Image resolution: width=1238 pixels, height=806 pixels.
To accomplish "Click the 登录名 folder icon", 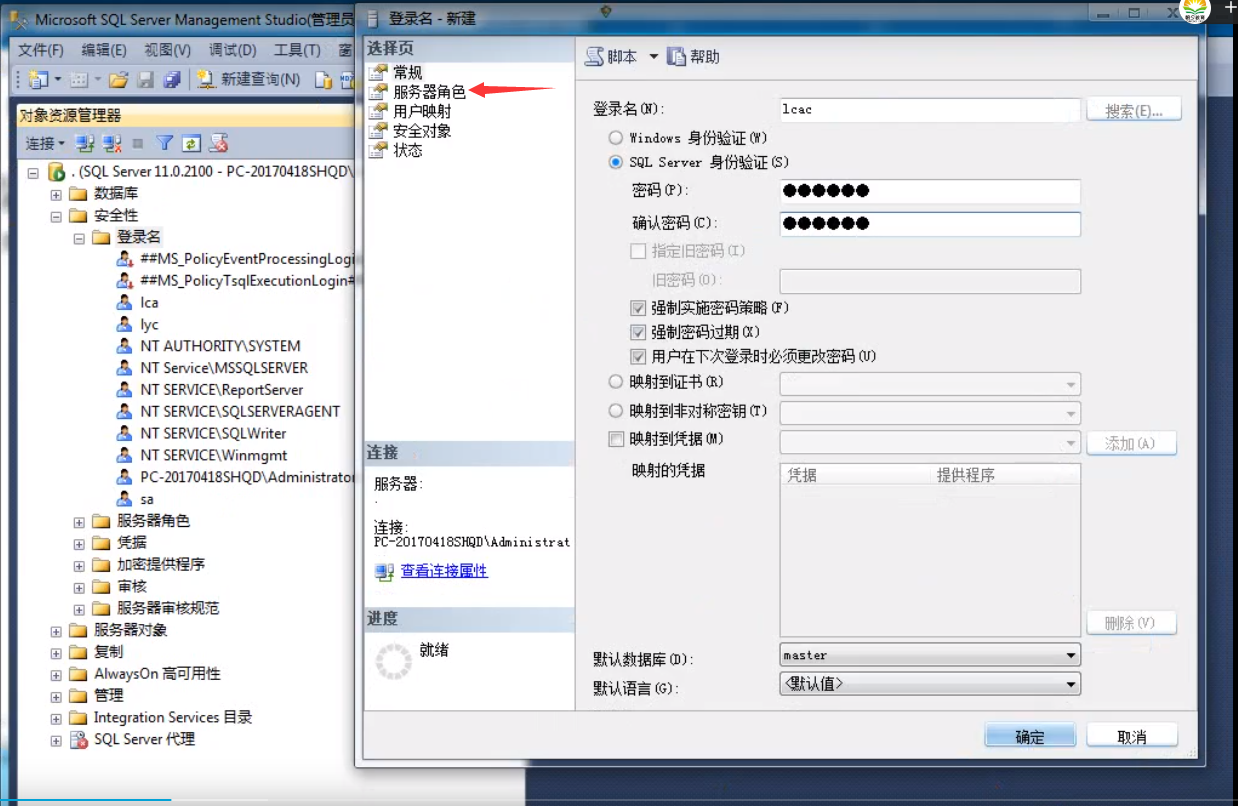I will pyautogui.click(x=101, y=237).
